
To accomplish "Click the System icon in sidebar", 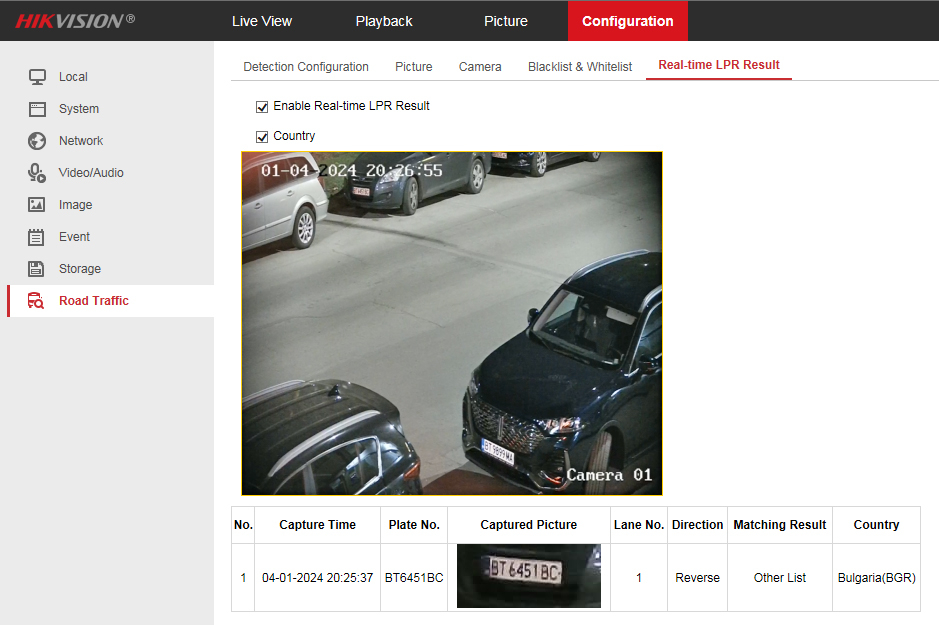I will coord(37,109).
